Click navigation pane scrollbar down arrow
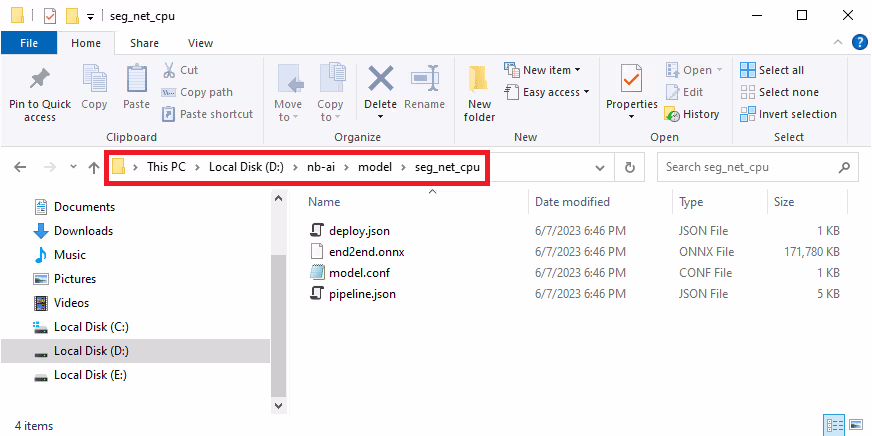 pyautogui.click(x=279, y=406)
